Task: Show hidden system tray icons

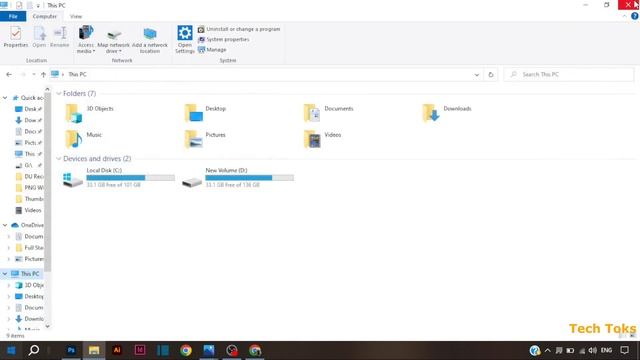Action: pyautogui.click(x=548, y=350)
